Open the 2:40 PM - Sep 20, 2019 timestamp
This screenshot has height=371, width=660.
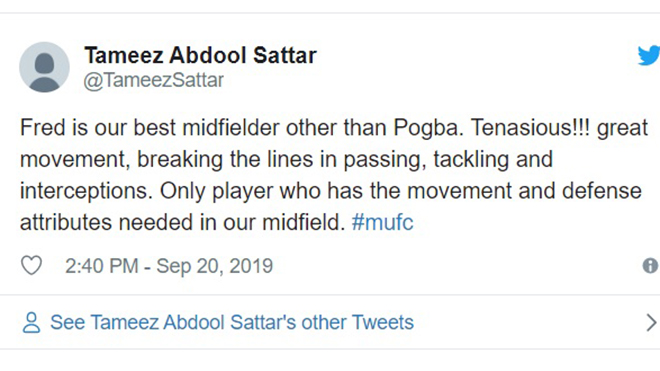click(169, 266)
